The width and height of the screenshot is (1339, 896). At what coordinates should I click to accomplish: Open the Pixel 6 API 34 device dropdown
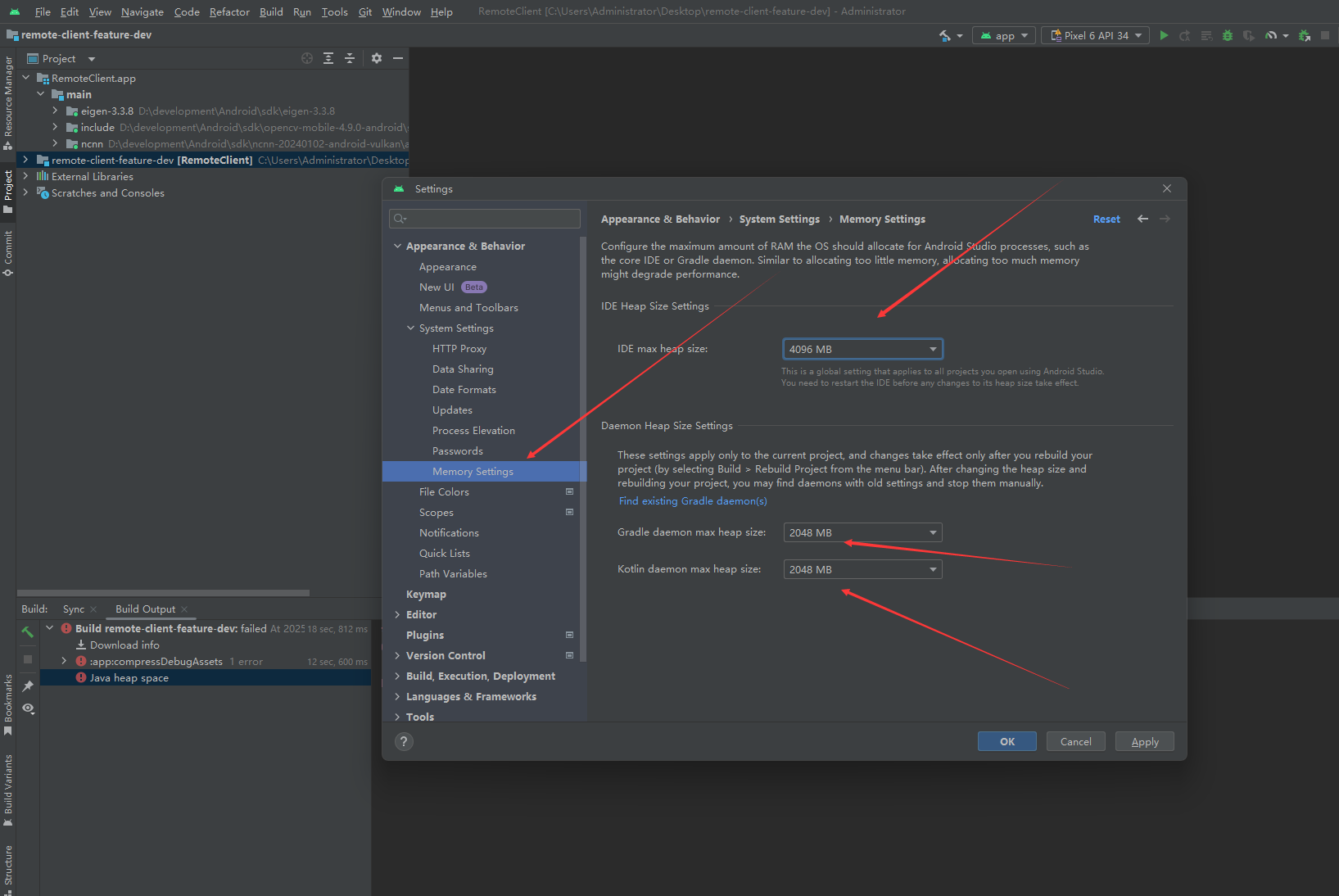[x=1095, y=35]
